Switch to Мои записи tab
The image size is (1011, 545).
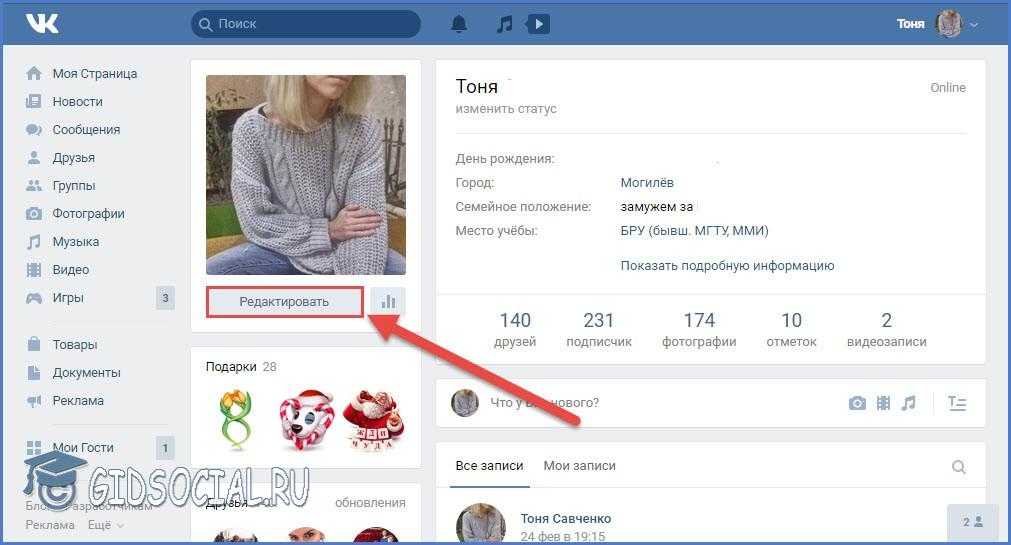click(x=579, y=466)
